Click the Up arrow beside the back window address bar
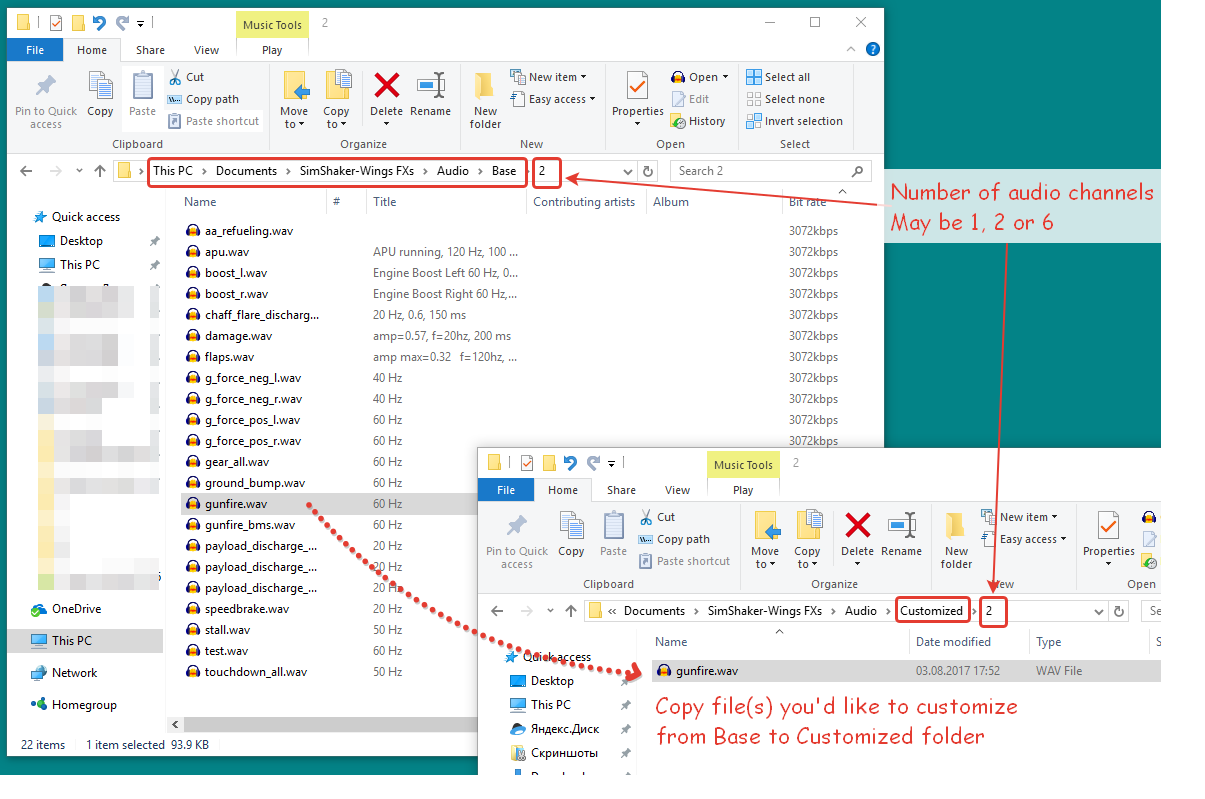The image size is (1205, 799). click(100, 171)
